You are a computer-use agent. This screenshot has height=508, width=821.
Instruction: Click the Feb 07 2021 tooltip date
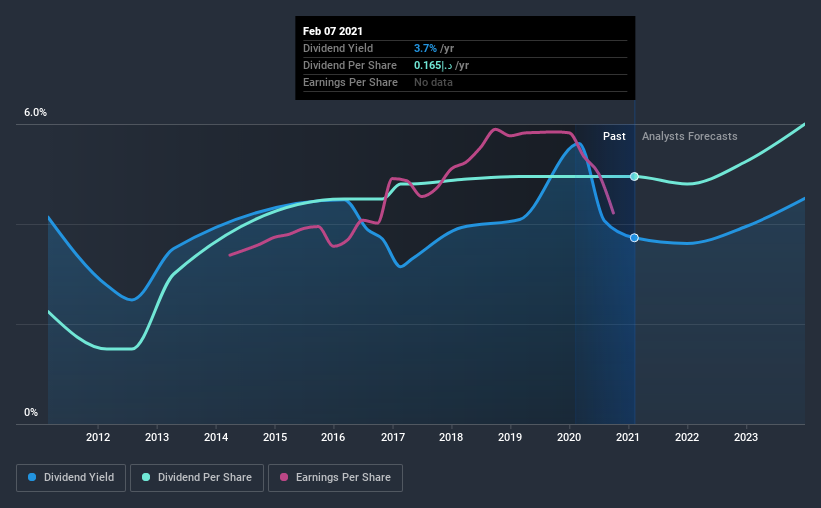tap(332, 31)
